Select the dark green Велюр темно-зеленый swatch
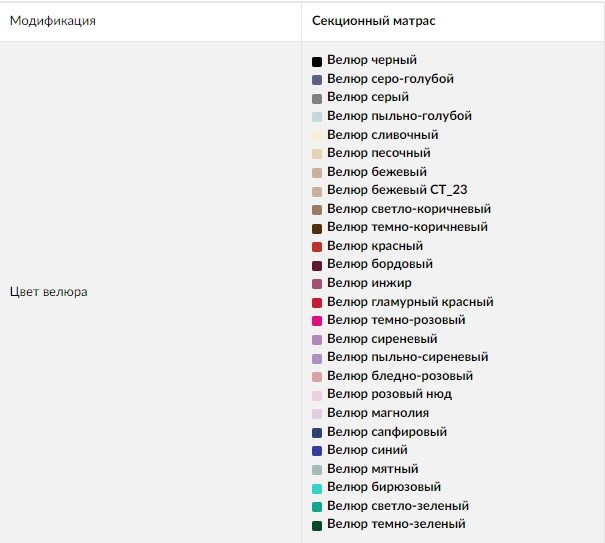605x543 pixels. click(317, 525)
